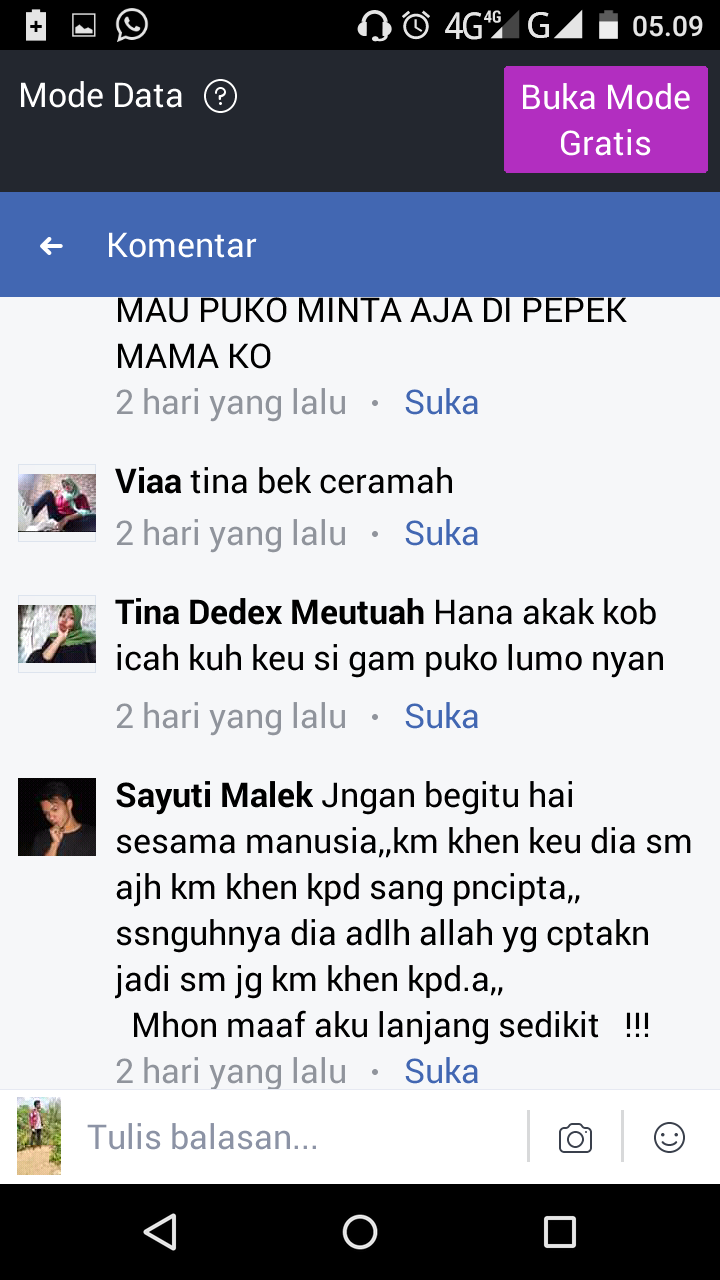Tap Tina Dedex Meutuah's avatar thumbnail
The height and width of the screenshot is (1280, 720).
coord(57,634)
